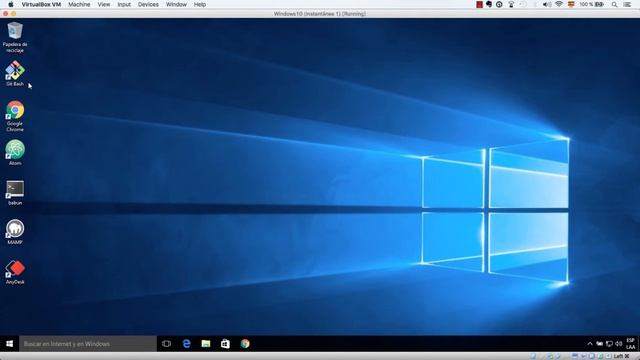
Task: Expand the hidden system tray icons chevron
Action: (x=590, y=344)
